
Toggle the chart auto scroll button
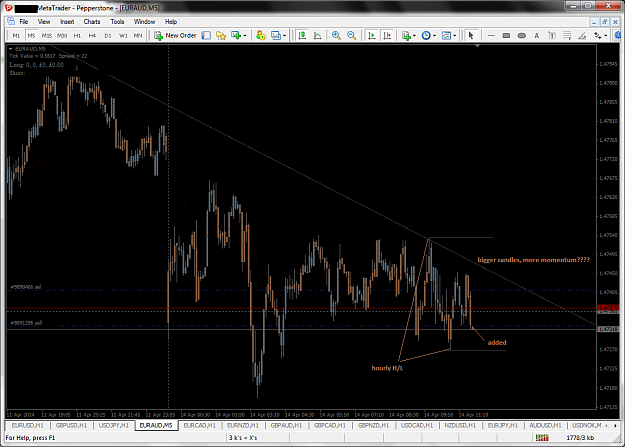371,35
